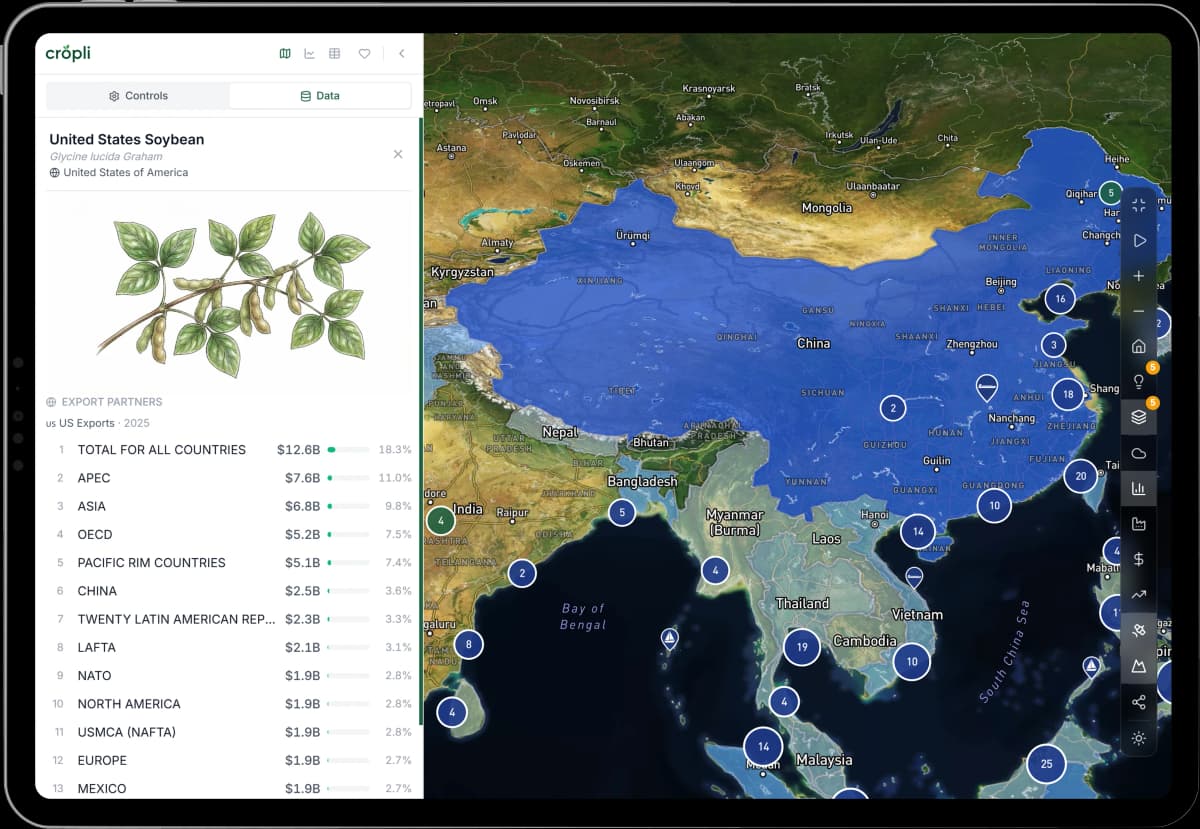
Task: Select the OECD export partner row
Action: [x=231, y=535]
